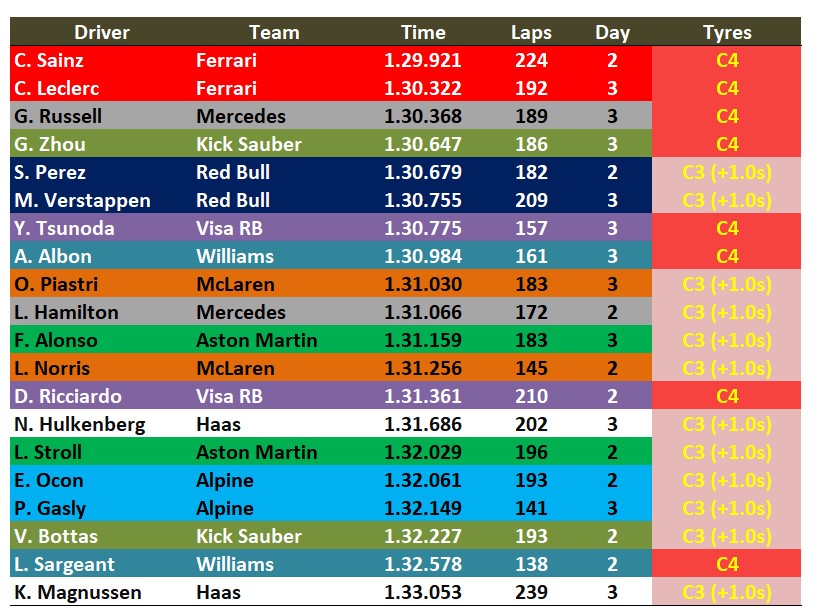
Task: Click the 1.33.053 time cell
Action: (423, 592)
